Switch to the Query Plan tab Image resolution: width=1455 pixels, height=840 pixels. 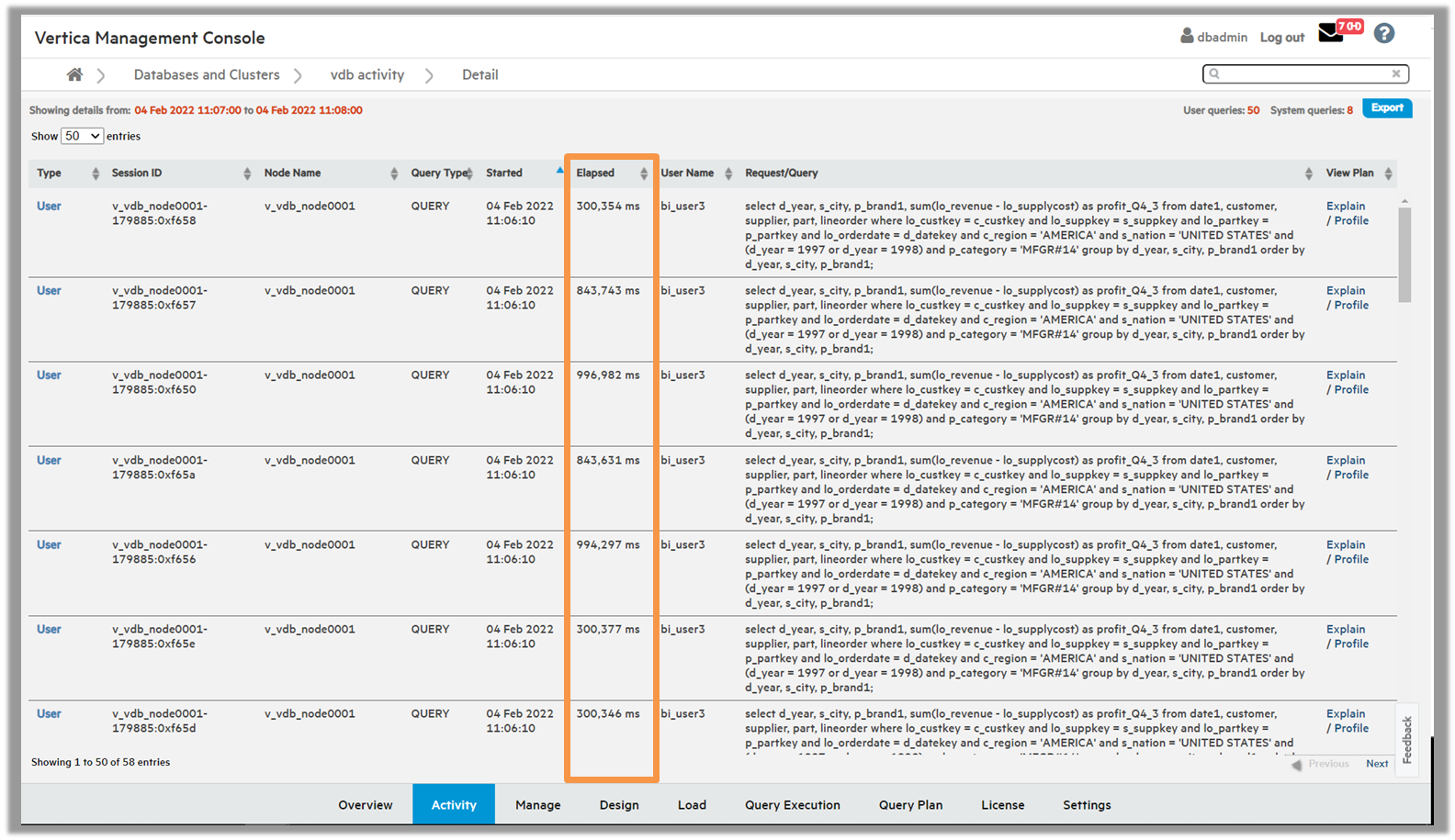[x=909, y=805]
